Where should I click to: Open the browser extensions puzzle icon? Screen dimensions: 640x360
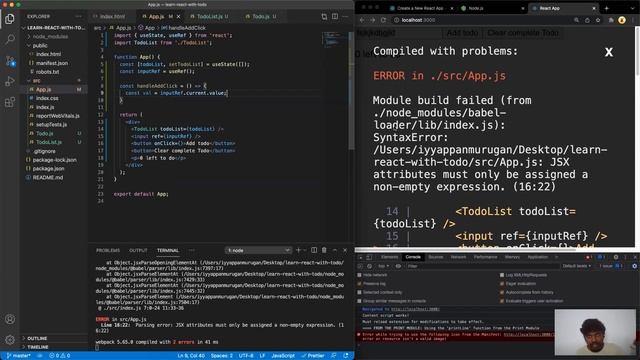pyautogui.click(x=611, y=20)
